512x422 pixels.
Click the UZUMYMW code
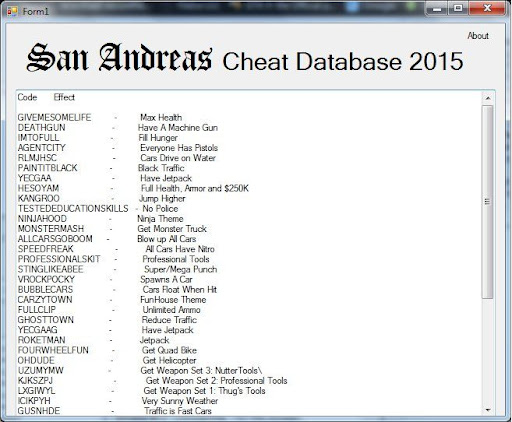41,370
